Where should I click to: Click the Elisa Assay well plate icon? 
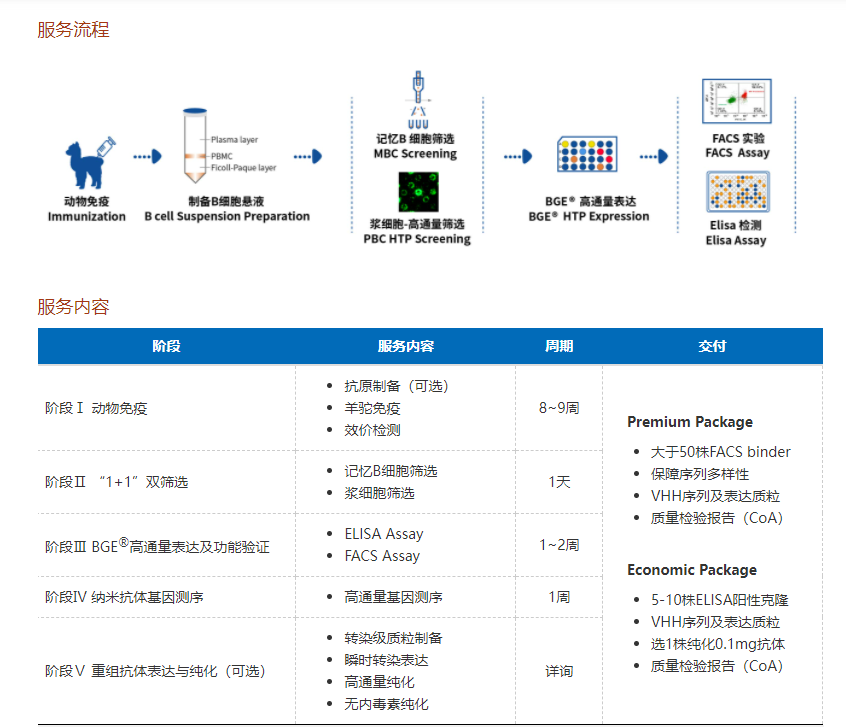[x=737, y=193]
